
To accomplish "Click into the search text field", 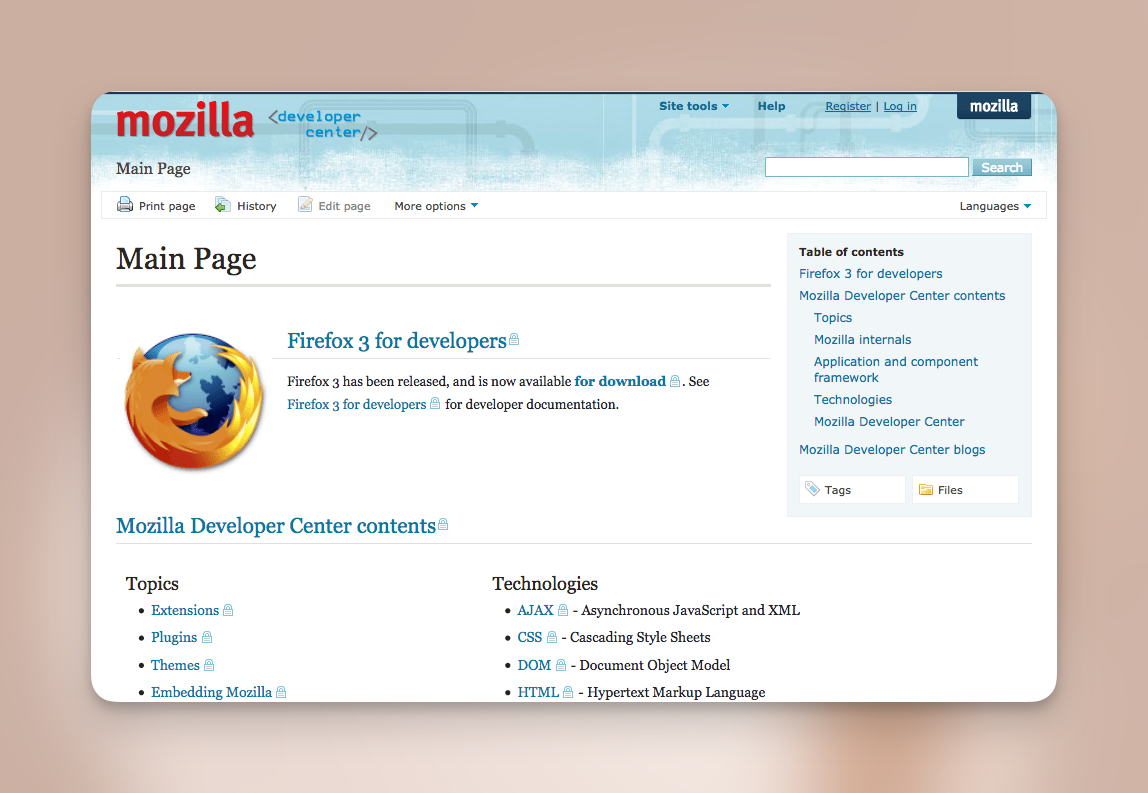I will coord(866,167).
